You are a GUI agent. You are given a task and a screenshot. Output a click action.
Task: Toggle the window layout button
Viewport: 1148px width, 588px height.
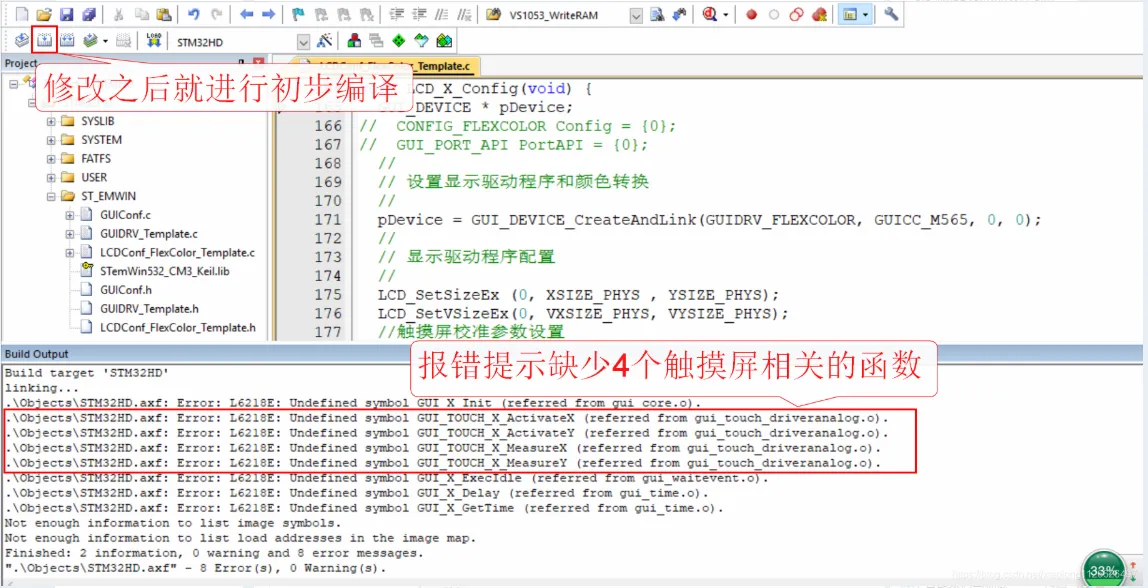point(850,14)
